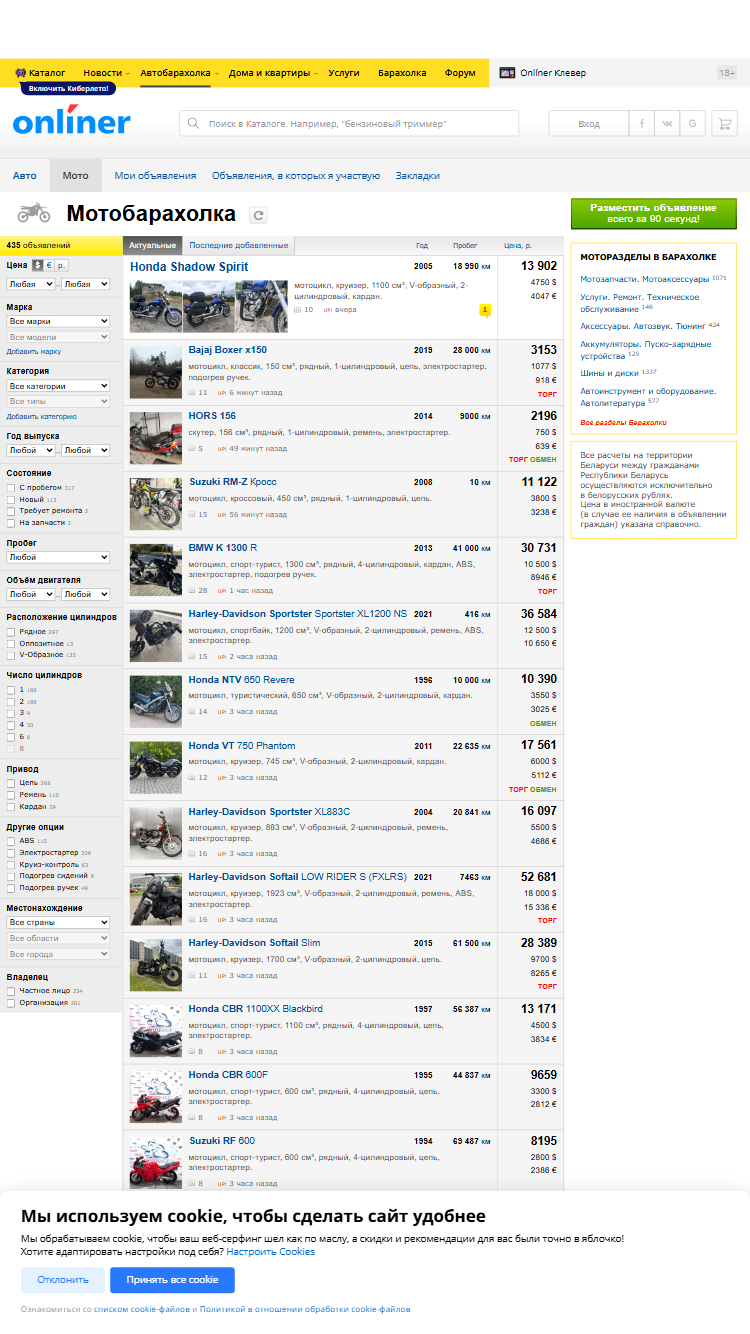Expand the Дома и квартиры menu
The width and height of the screenshot is (750, 1334).
pos(269,73)
